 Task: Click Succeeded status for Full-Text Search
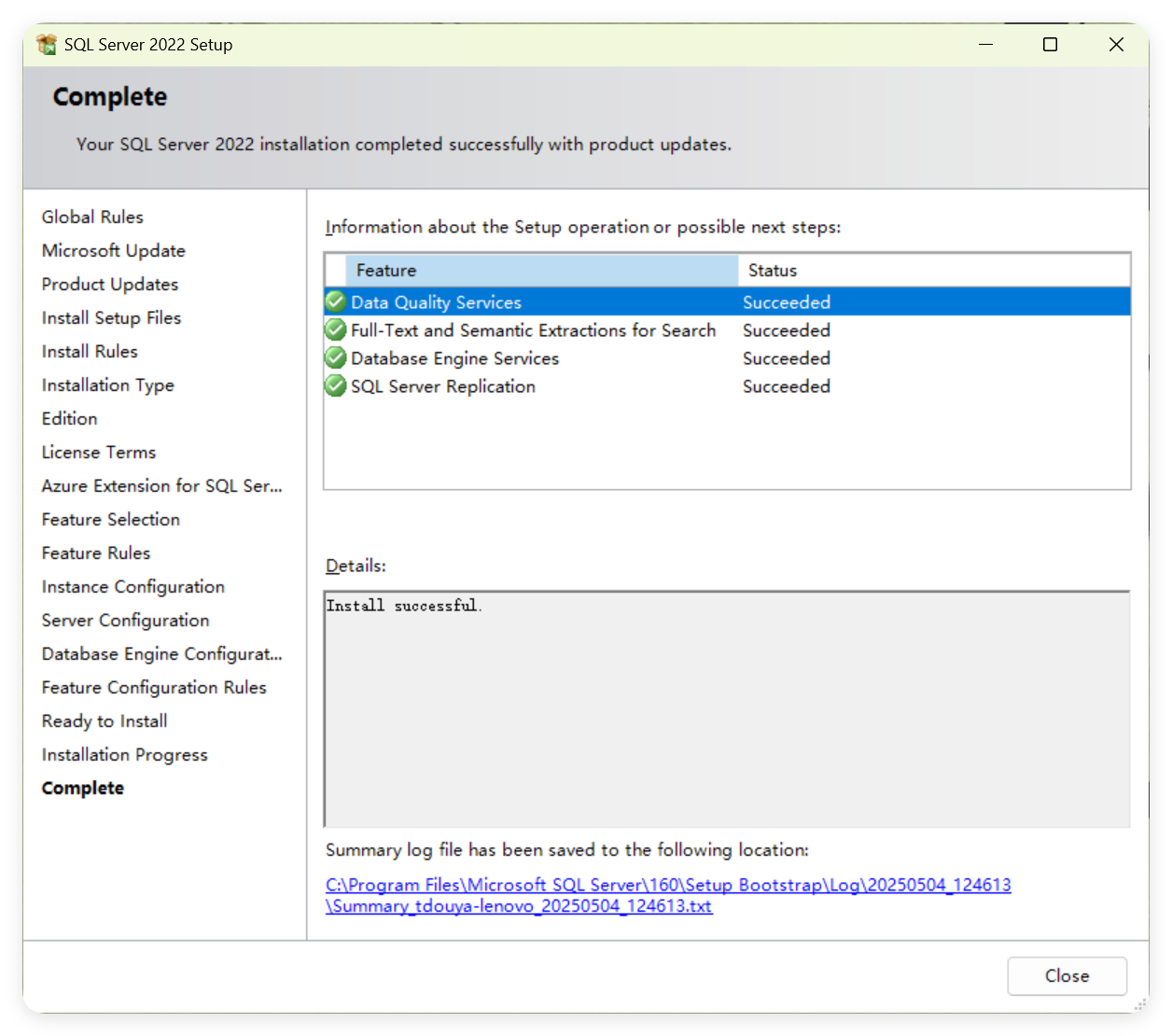click(787, 330)
